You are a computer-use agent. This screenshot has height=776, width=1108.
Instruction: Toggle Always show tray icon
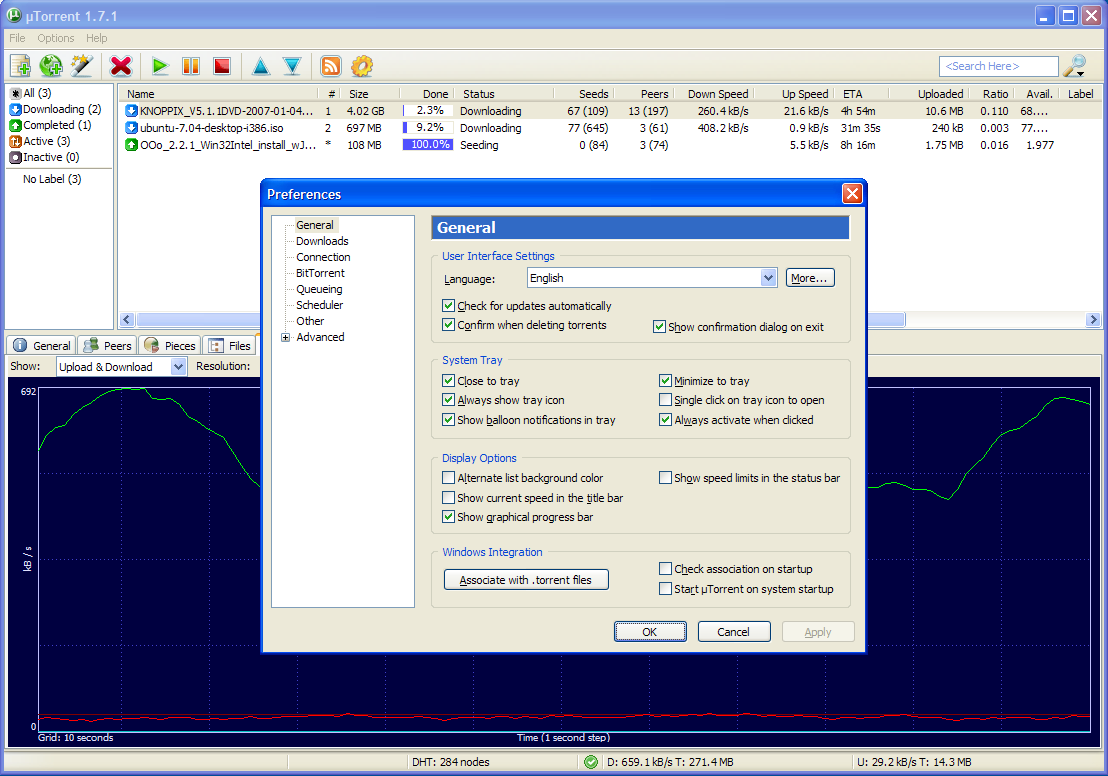point(448,400)
